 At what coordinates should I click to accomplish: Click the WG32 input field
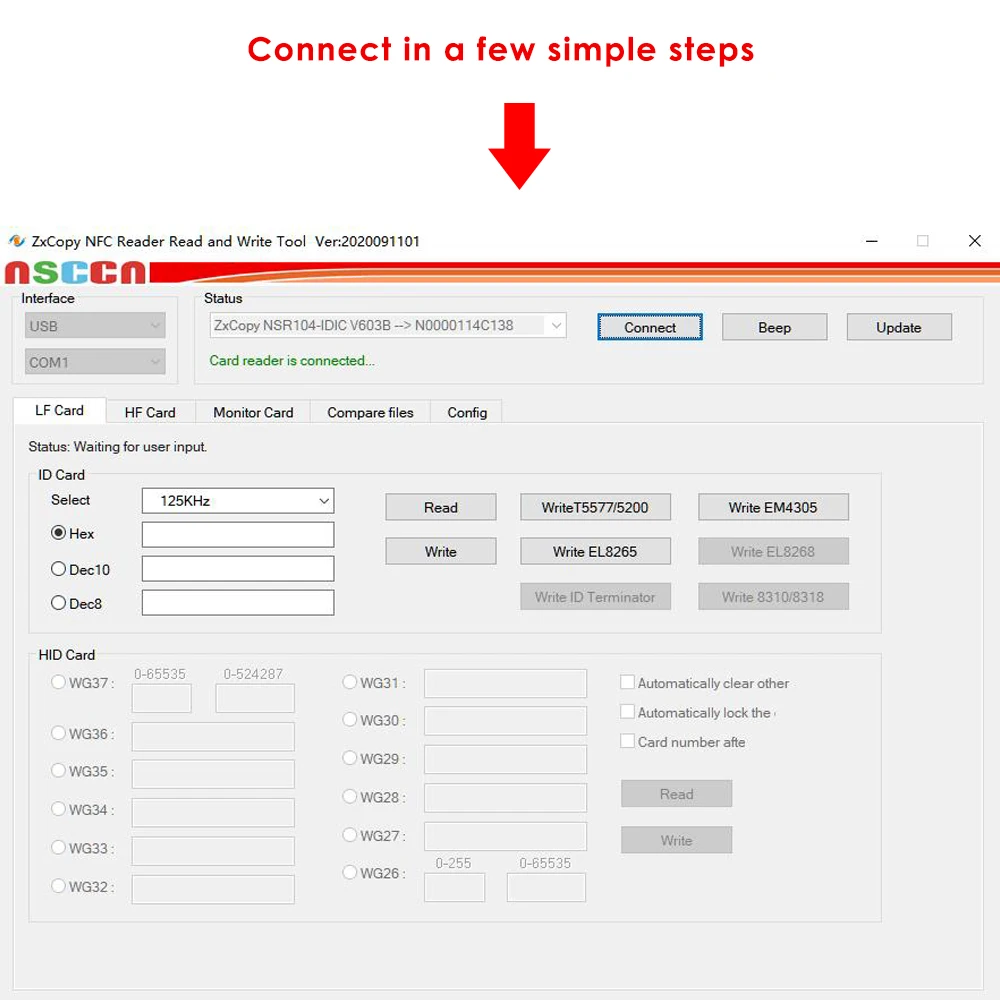coord(213,890)
